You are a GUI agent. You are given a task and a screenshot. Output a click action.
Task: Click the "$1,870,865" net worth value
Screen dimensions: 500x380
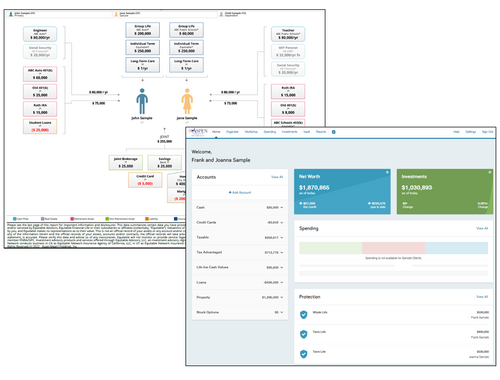click(314, 187)
